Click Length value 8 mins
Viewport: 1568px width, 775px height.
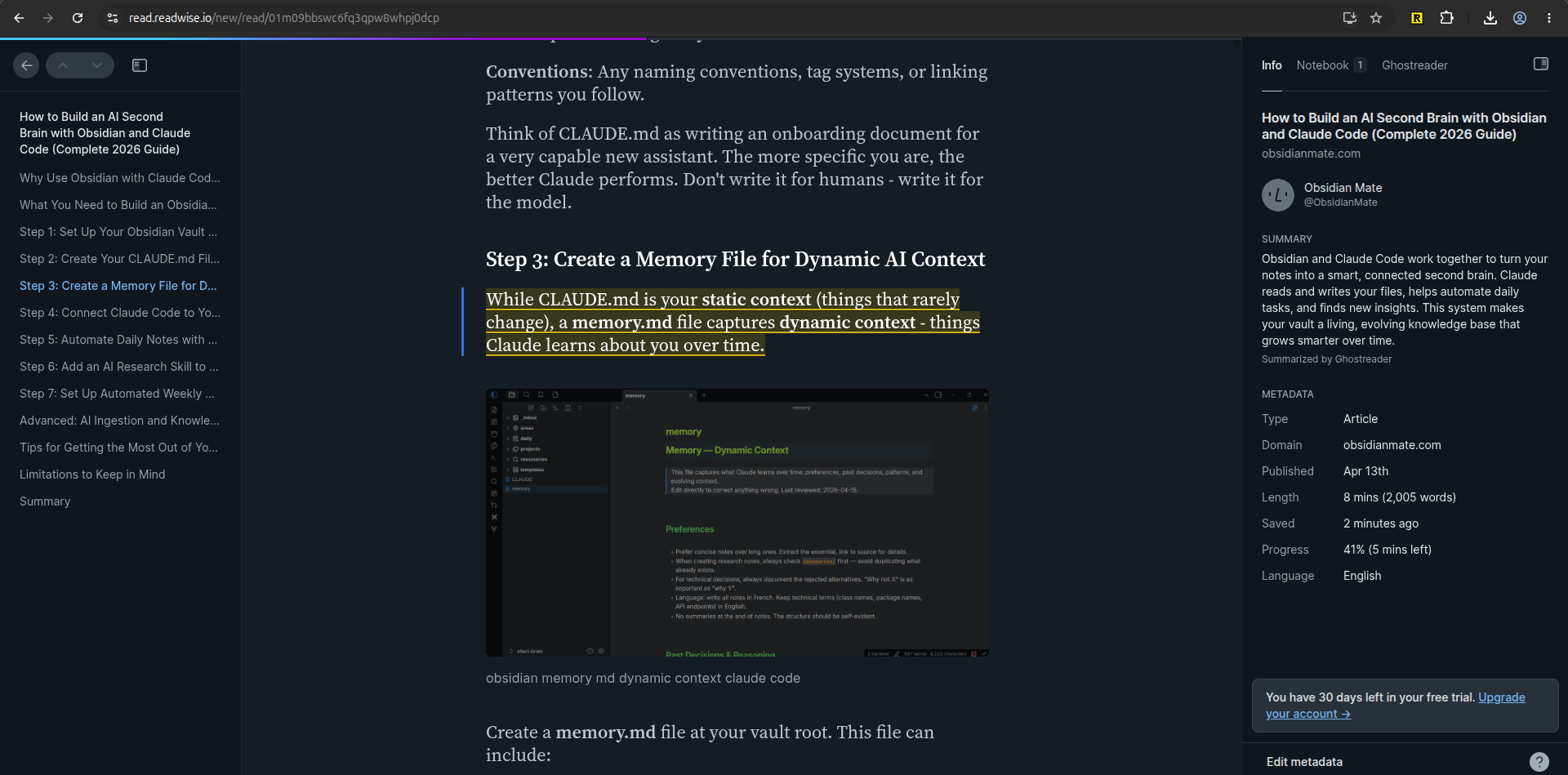click(1400, 497)
